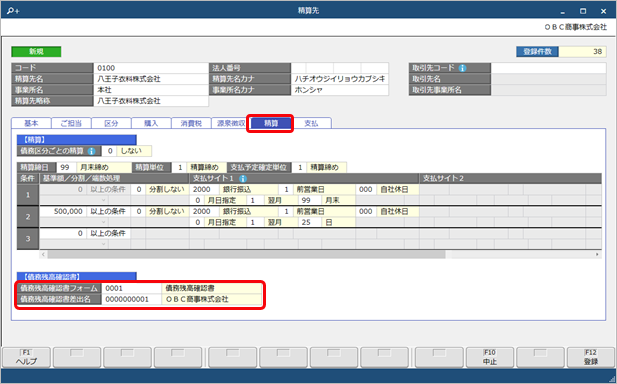Click the 精算締日 field with 99

[67, 167]
